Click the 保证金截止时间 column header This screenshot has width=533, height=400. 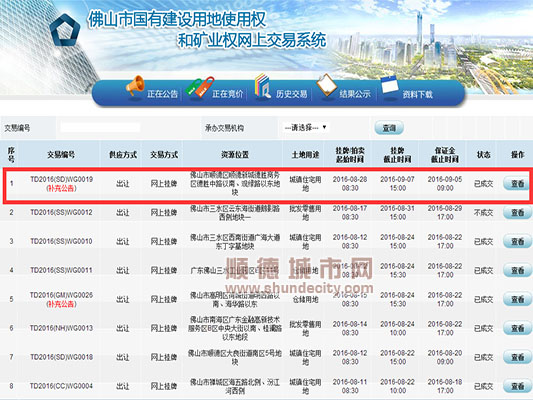coord(445,155)
